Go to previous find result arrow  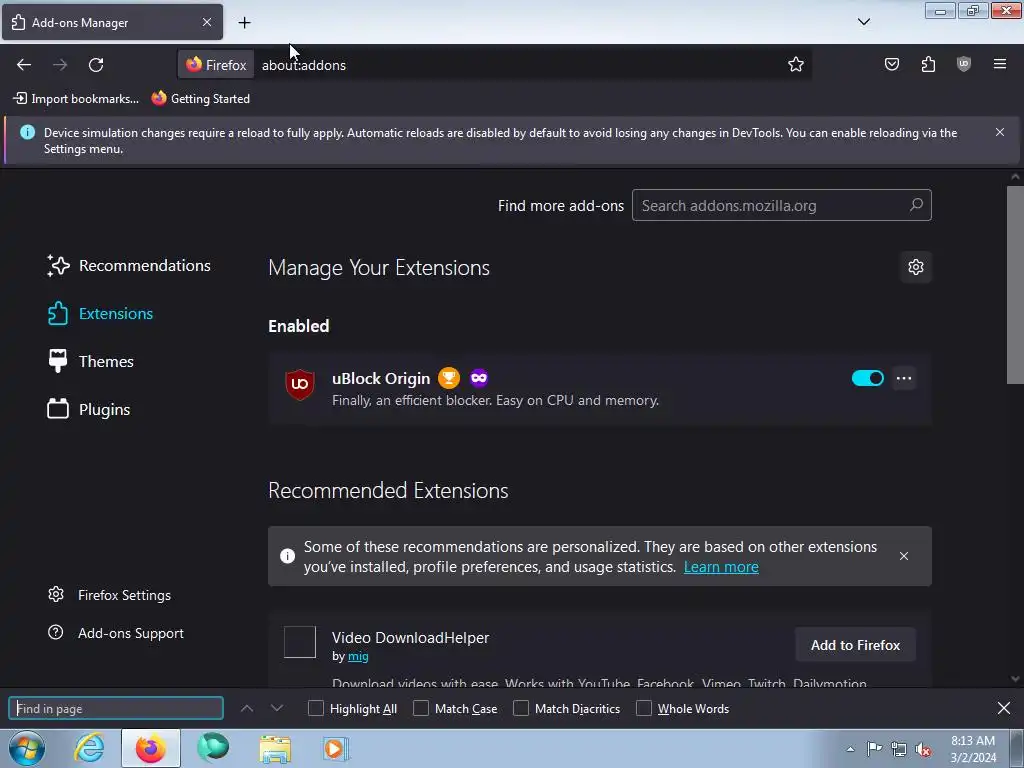tap(247, 709)
